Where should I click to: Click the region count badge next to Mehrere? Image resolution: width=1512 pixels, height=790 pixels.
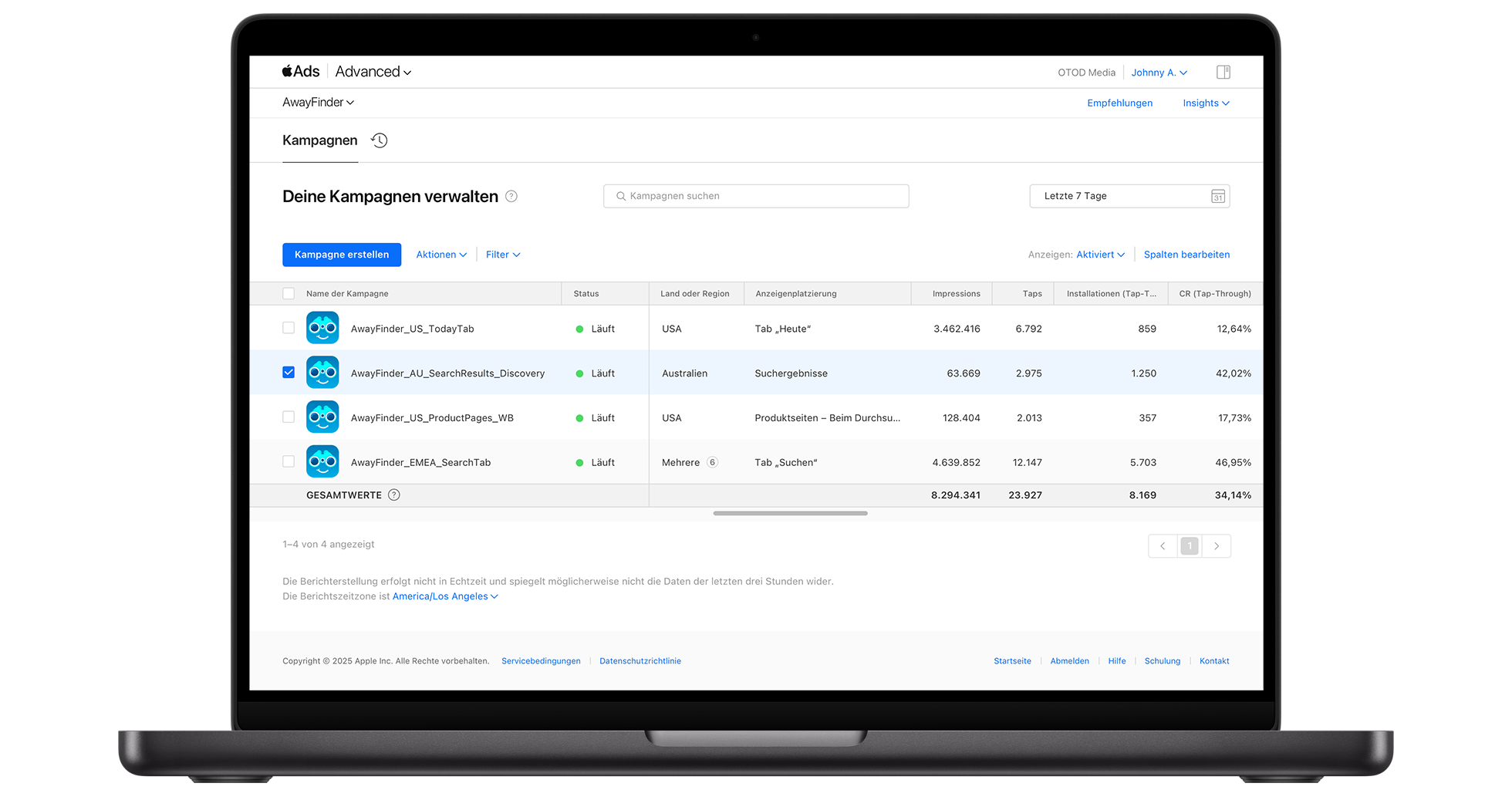coord(712,463)
